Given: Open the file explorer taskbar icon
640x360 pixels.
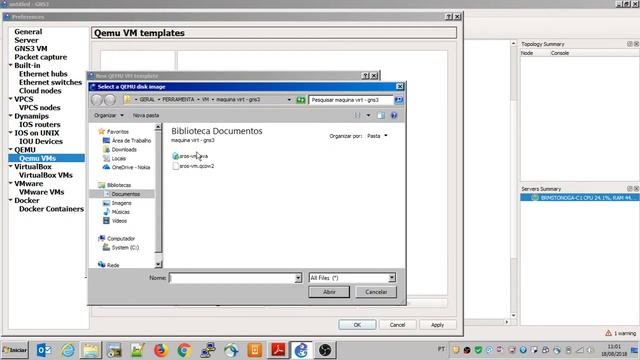Looking at the screenshot, I should [x=91, y=350].
